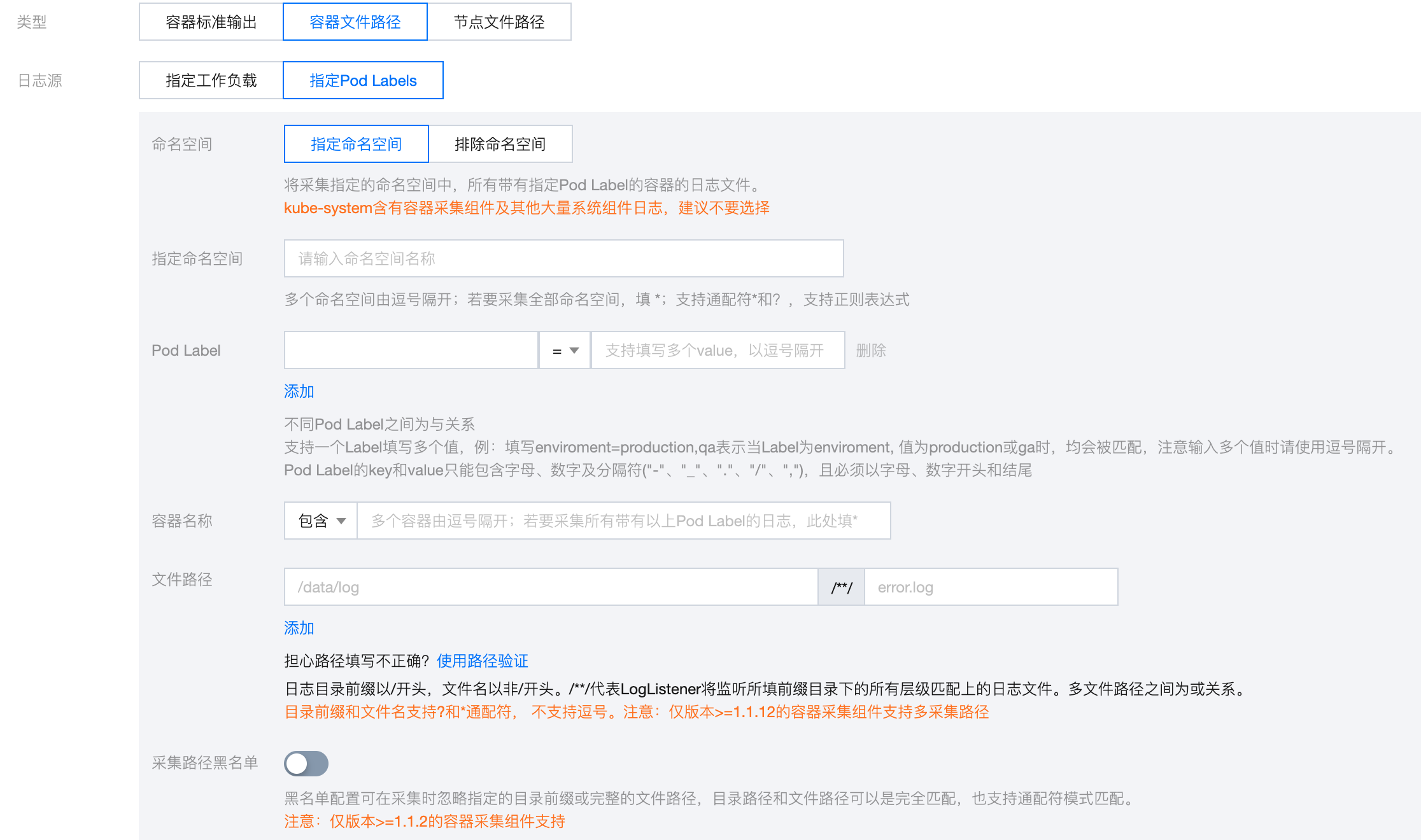Switch log source to 指定工作负载

pos(211,81)
